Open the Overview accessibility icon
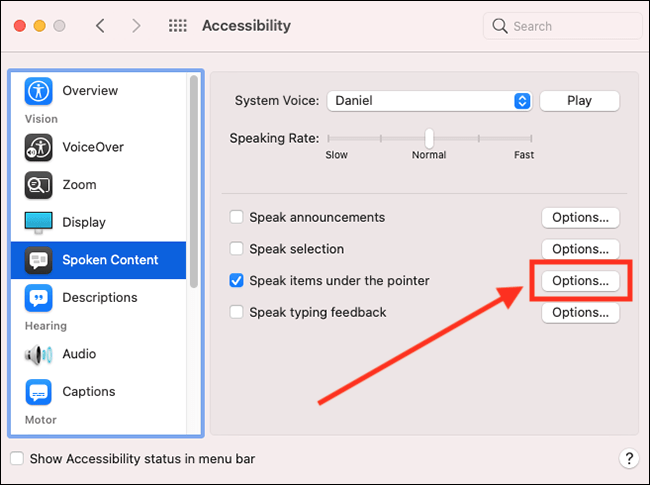The width and height of the screenshot is (650, 485). click(39, 91)
